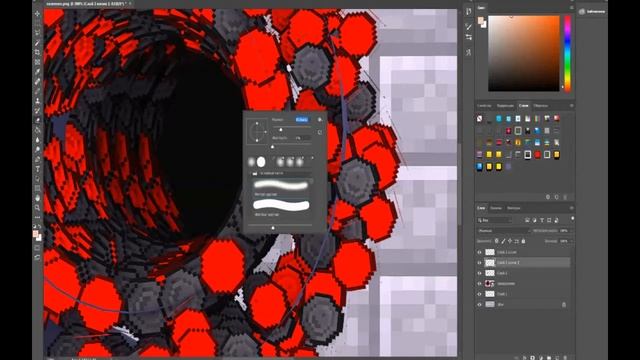Select the Zoom tool

tap(38, 207)
